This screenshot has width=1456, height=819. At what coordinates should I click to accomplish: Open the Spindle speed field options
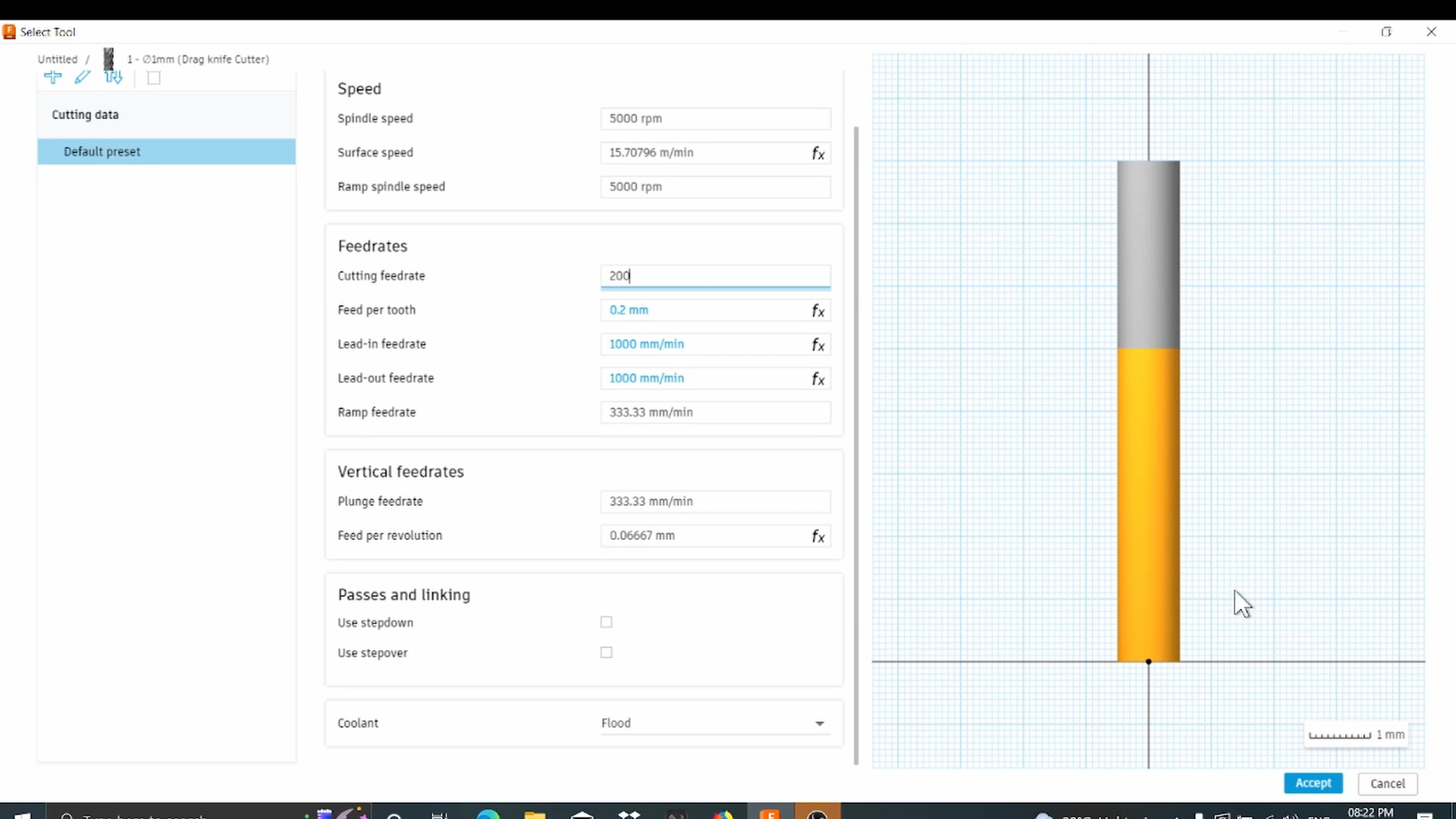pyautogui.click(x=715, y=118)
